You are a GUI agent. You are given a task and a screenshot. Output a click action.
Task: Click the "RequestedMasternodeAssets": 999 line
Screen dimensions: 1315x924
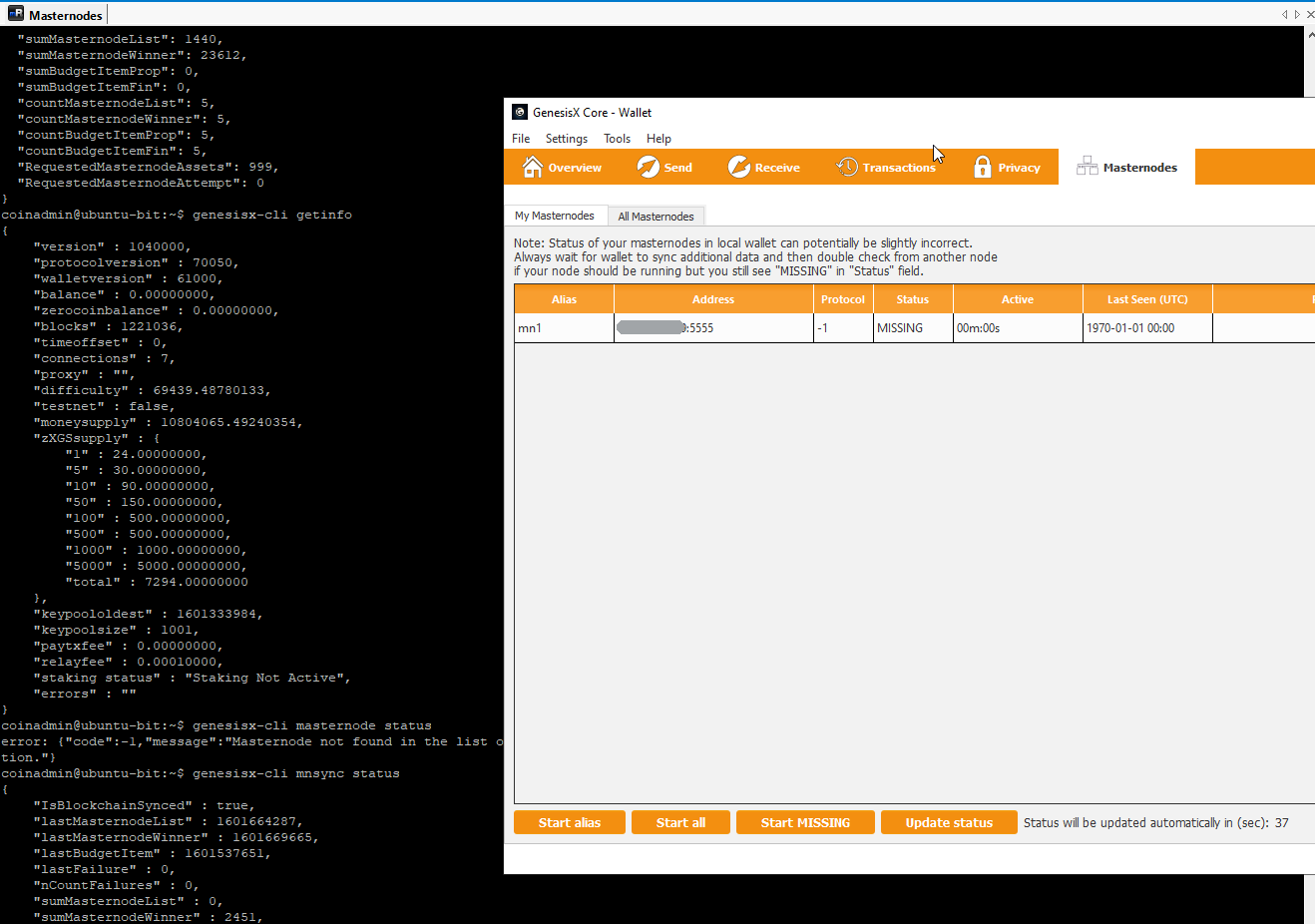(x=149, y=167)
